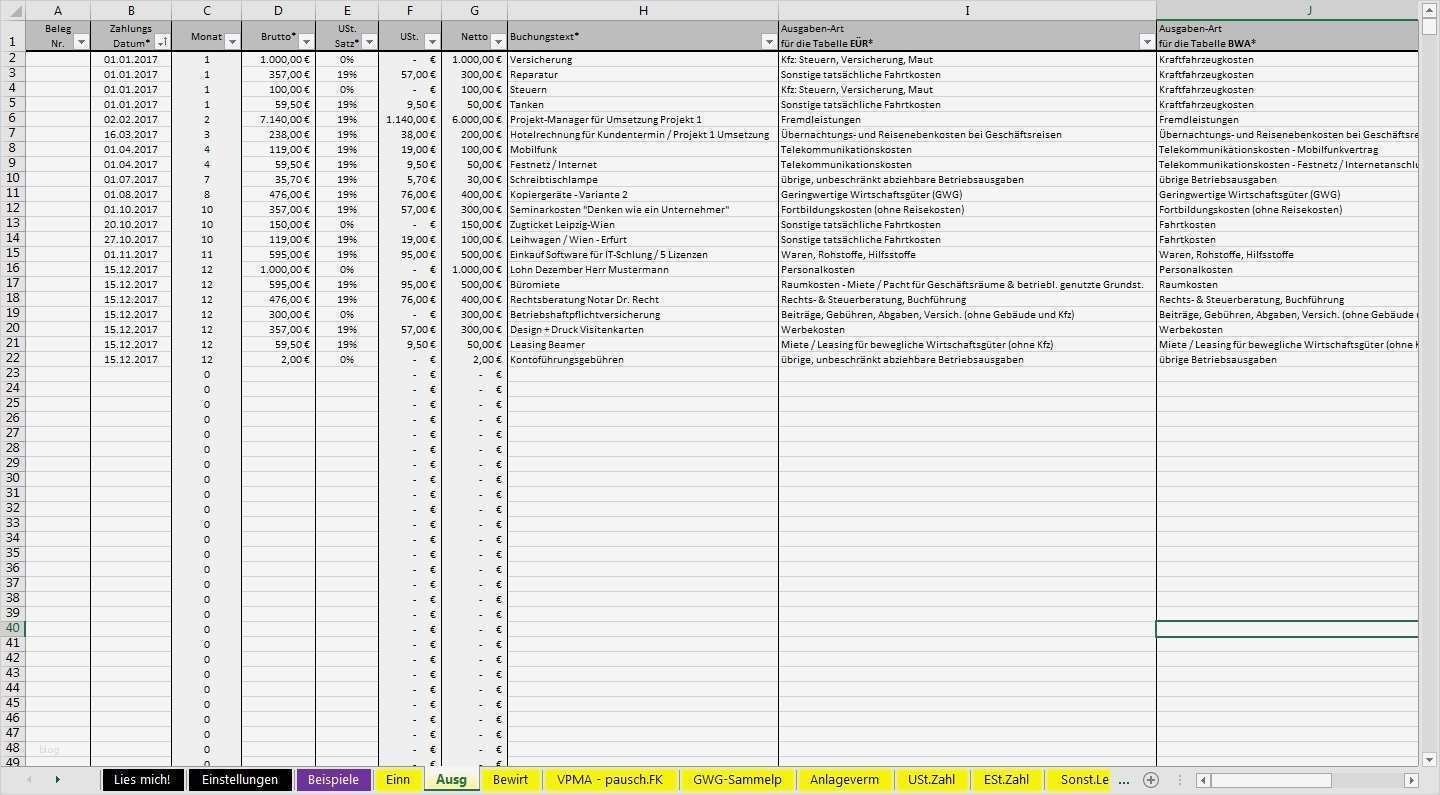Open the Buchungstext column filter dropdown
Image resolution: width=1440 pixels, height=795 pixels.
click(771, 41)
